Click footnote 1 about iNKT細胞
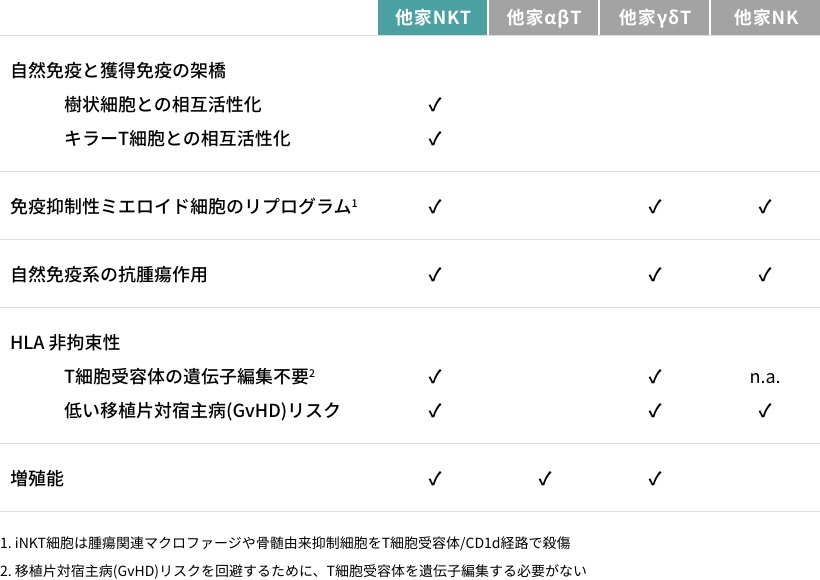This screenshot has width=820, height=580. click(285, 543)
